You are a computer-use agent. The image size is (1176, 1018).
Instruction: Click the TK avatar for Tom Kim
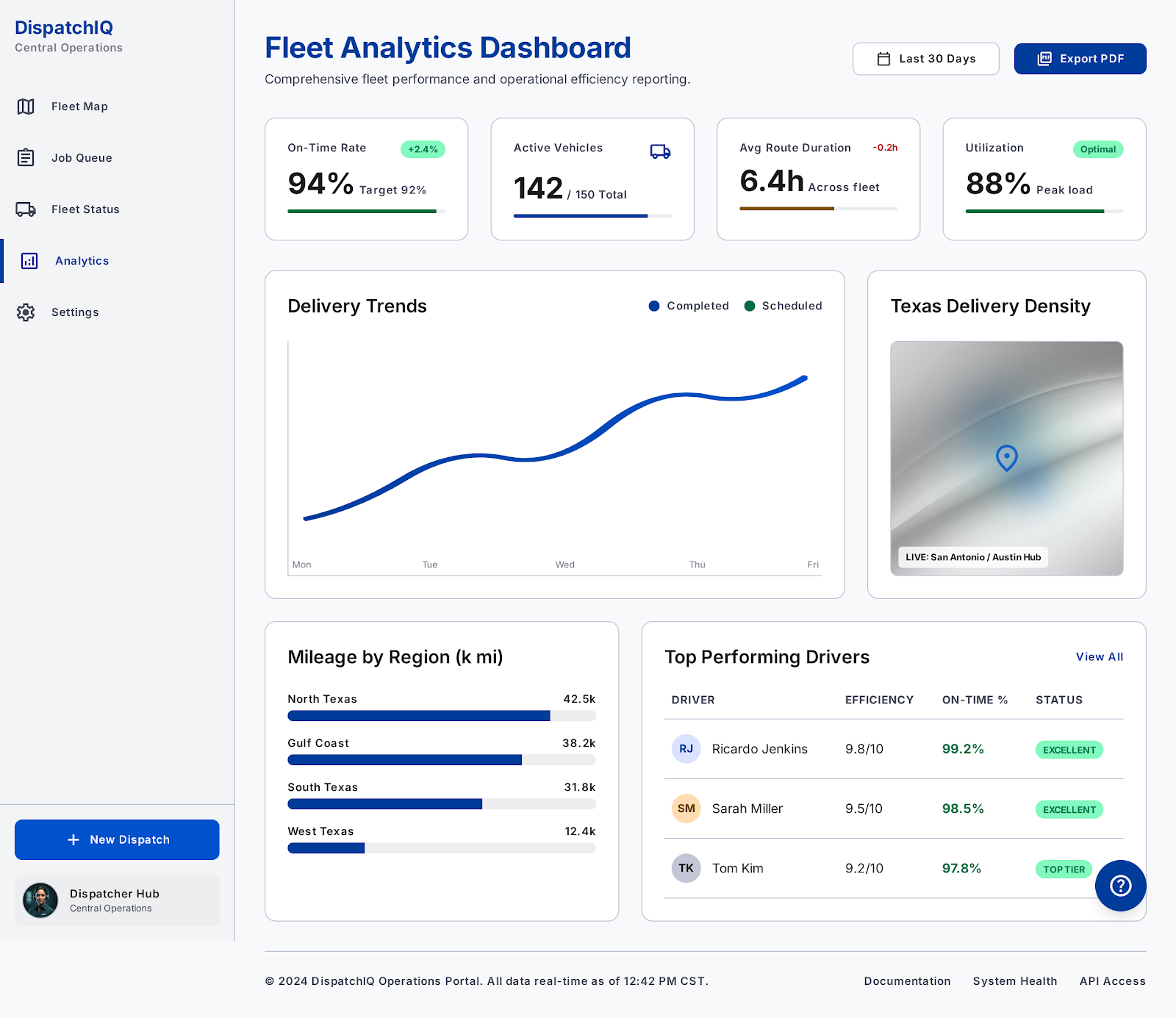[x=686, y=868]
